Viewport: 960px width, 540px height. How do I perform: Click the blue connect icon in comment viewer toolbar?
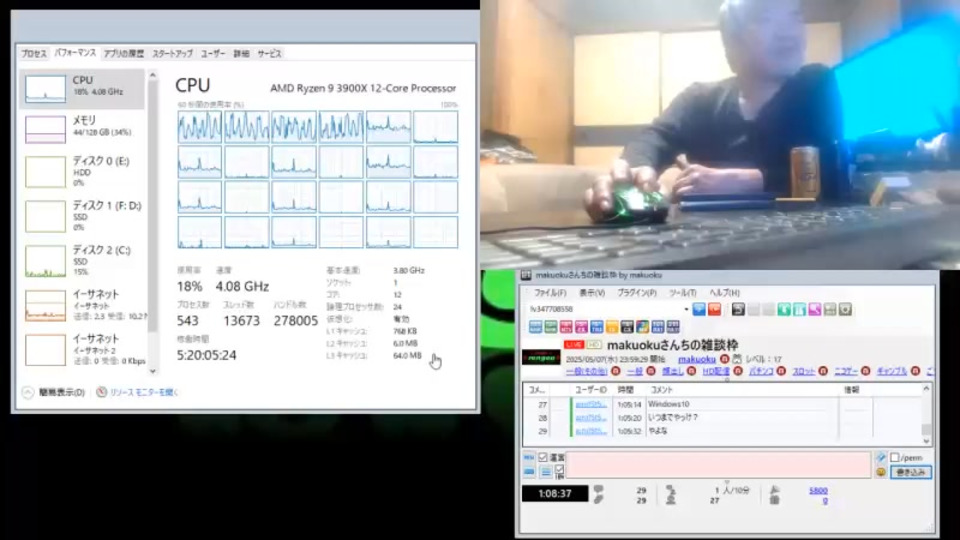click(x=699, y=309)
